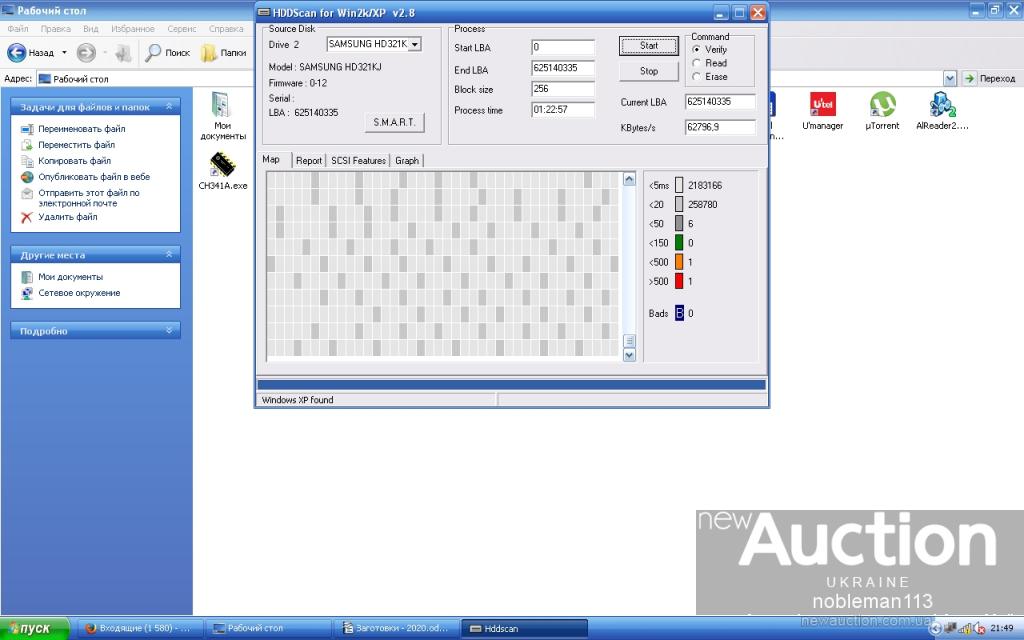Click the Current LBA value field
Screen dimensions: 1024x640
point(720,102)
